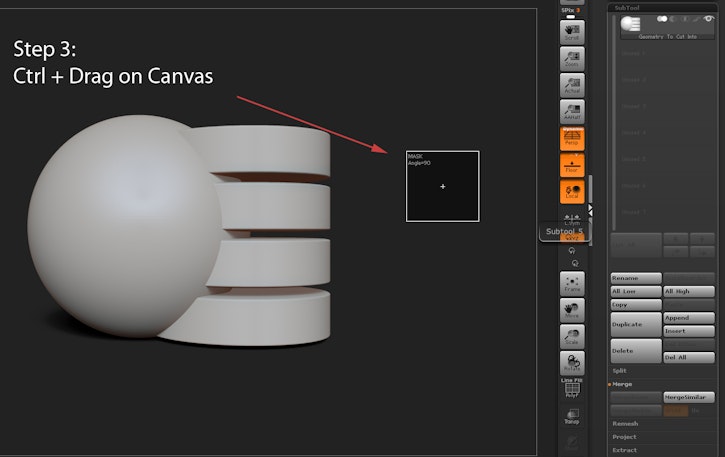Click the All Low button
Image resolution: width=725 pixels, height=457 pixels.
pos(636,291)
